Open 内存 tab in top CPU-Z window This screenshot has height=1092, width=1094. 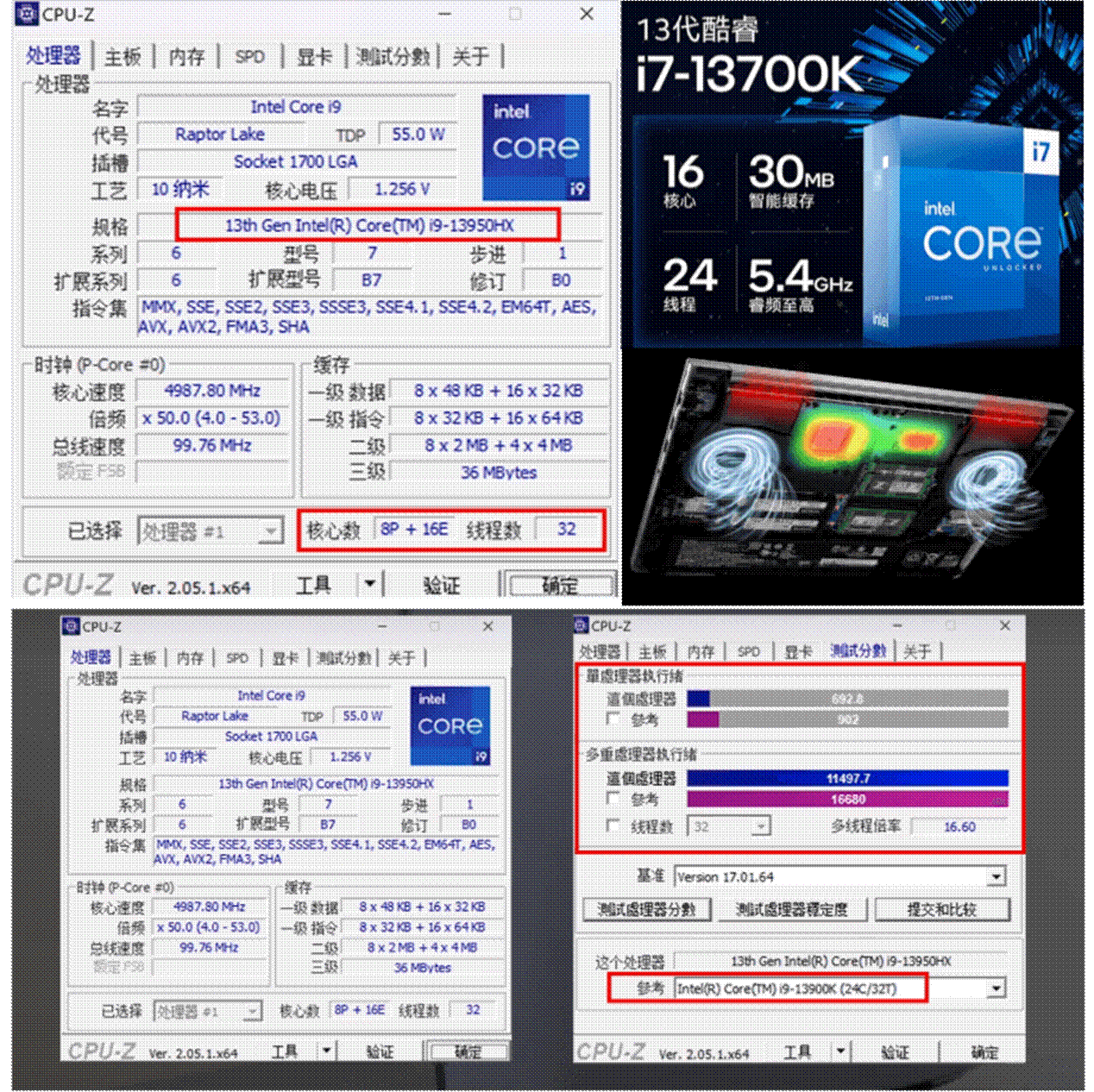tap(186, 57)
